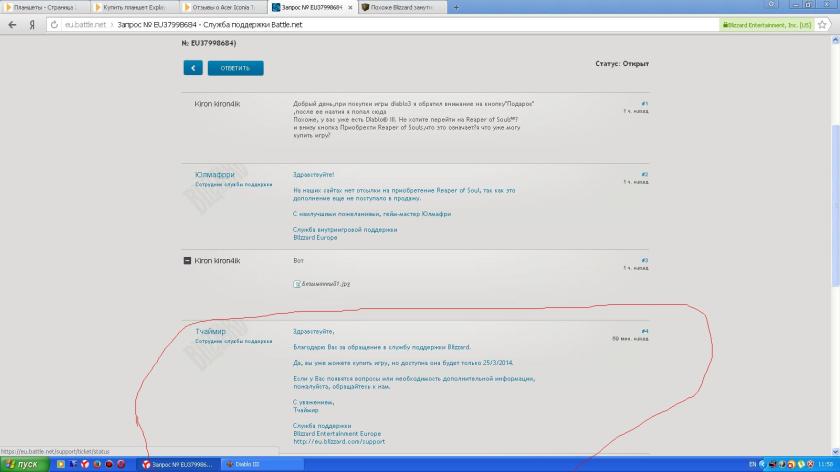Click the author name Юлмафри
The image size is (840, 472).
click(x=215, y=175)
